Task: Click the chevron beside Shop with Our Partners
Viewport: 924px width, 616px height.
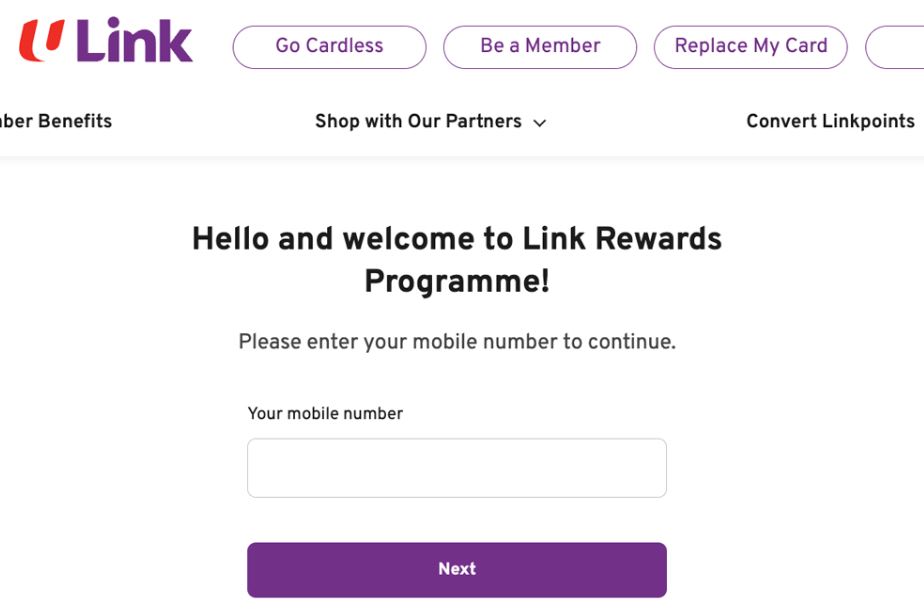Action: pyautogui.click(x=539, y=122)
